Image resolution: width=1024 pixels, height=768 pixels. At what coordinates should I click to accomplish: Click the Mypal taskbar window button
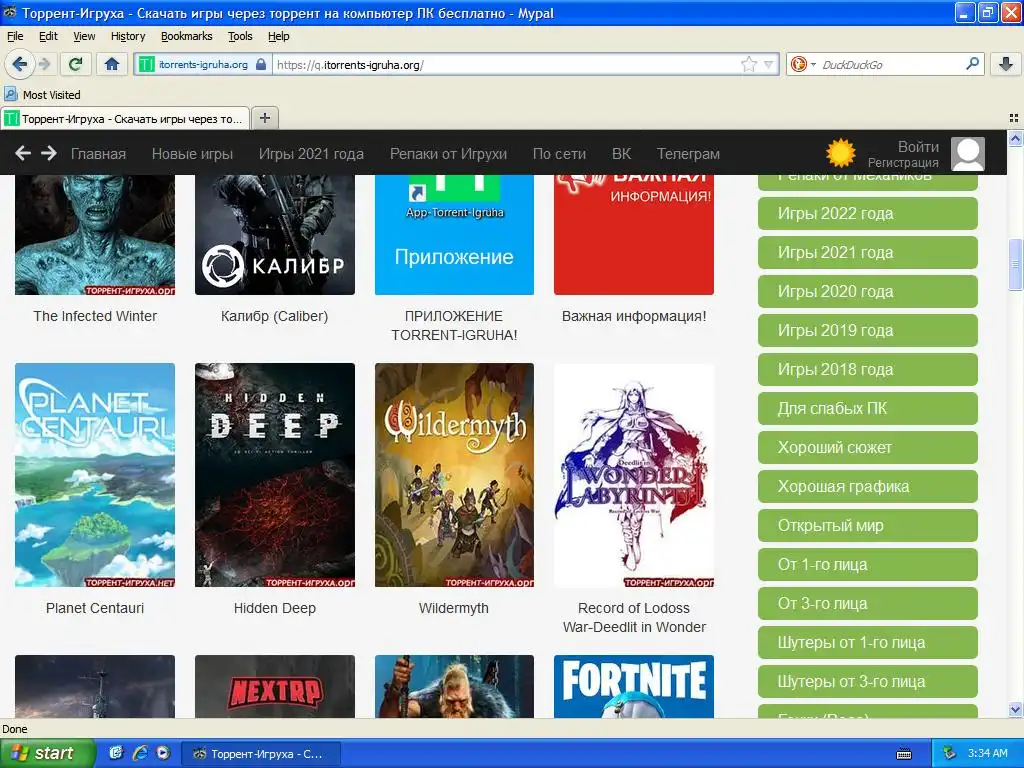click(x=260, y=754)
